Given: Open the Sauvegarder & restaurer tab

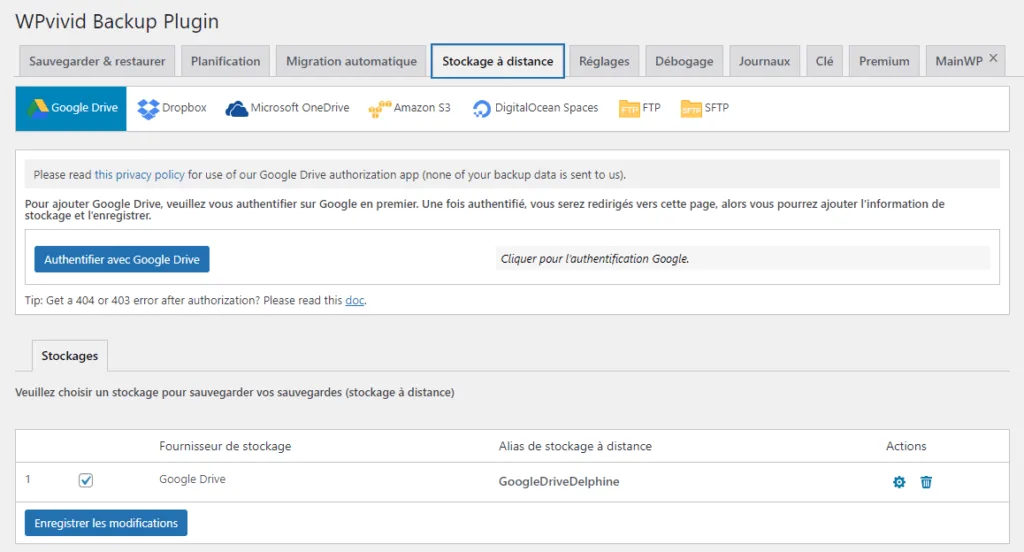Looking at the screenshot, I should tap(97, 61).
